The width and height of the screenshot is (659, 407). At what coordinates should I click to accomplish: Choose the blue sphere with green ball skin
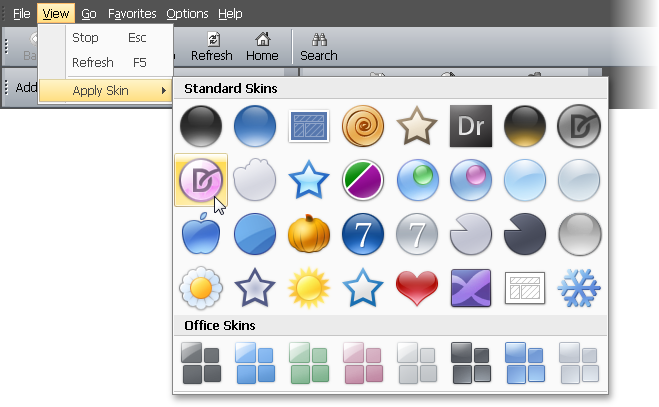417,180
